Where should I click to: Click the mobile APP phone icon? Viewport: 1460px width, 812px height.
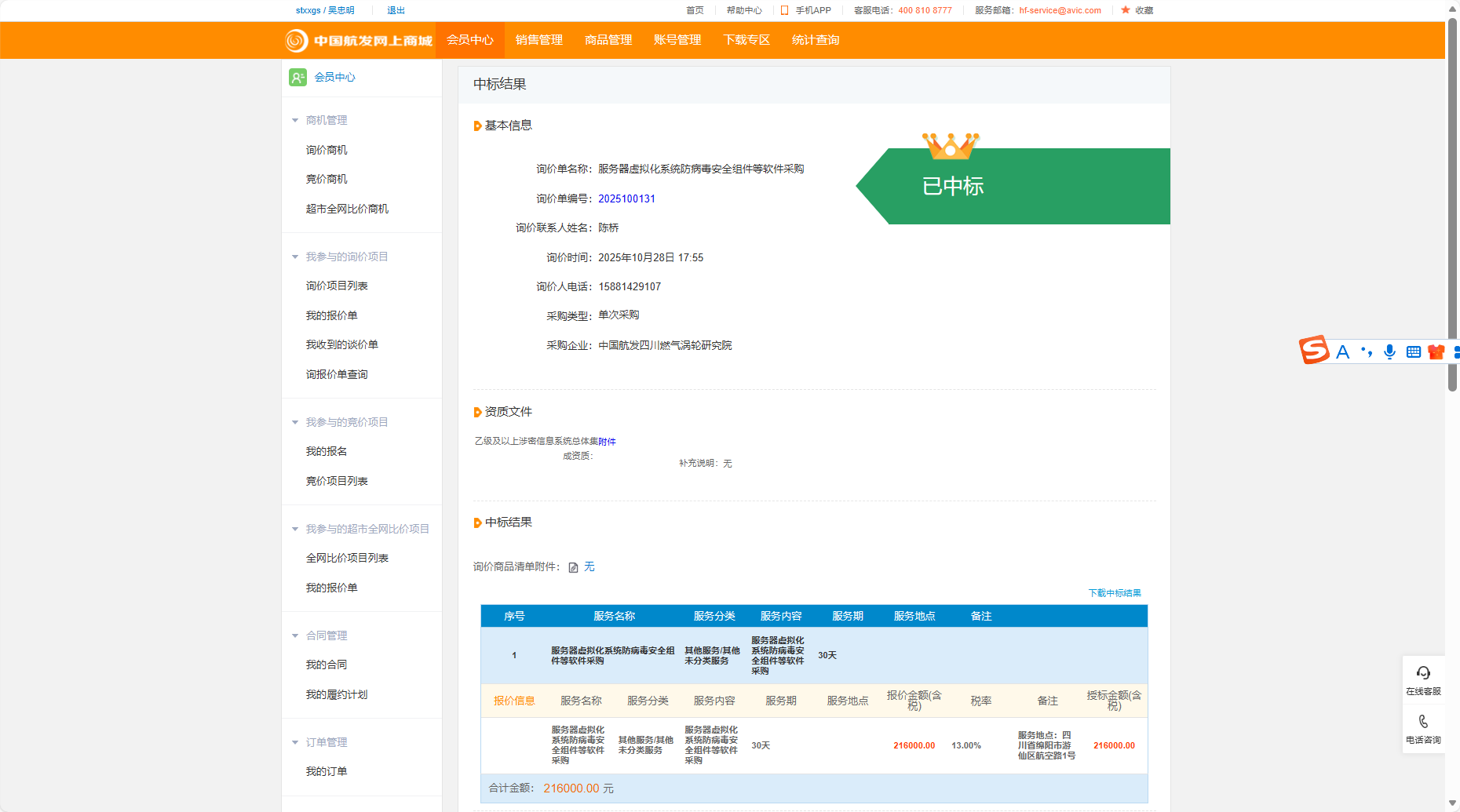pos(784,10)
